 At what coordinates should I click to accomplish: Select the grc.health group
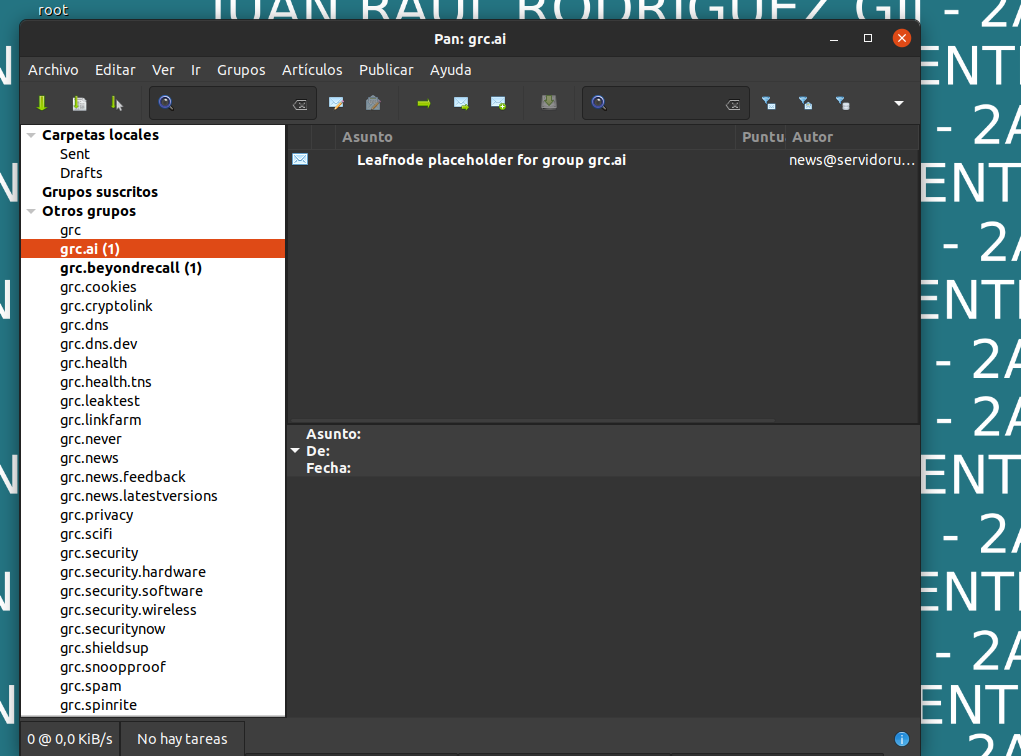[94, 363]
